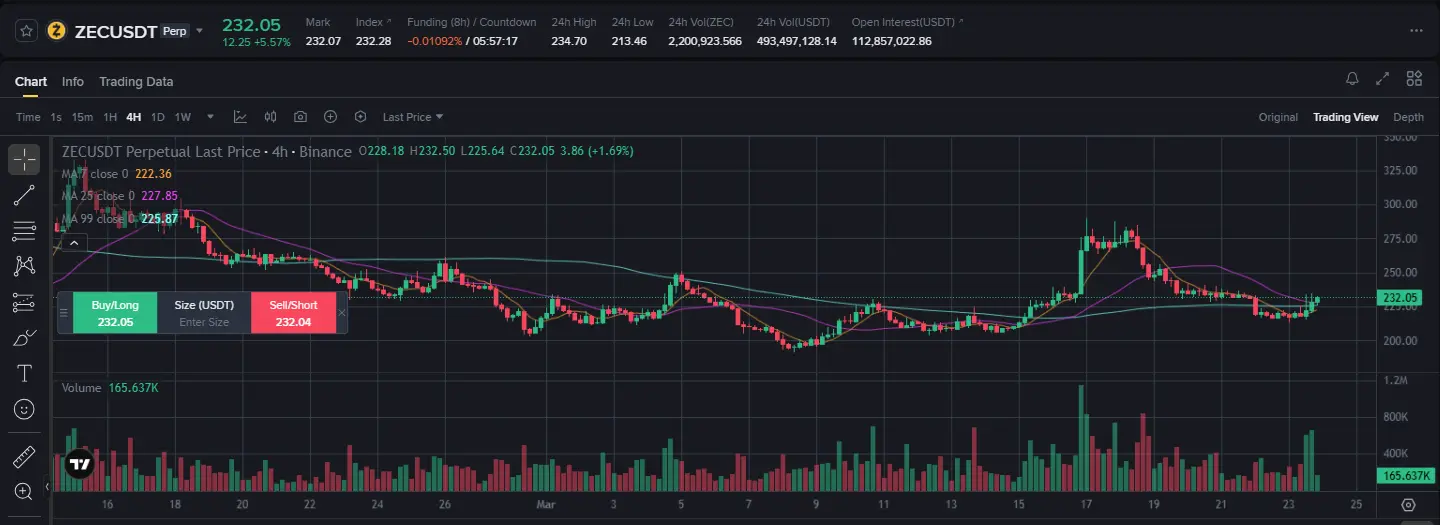1440x525 pixels.
Task: Click the Volume indicator legend
Action: [x=110, y=387]
